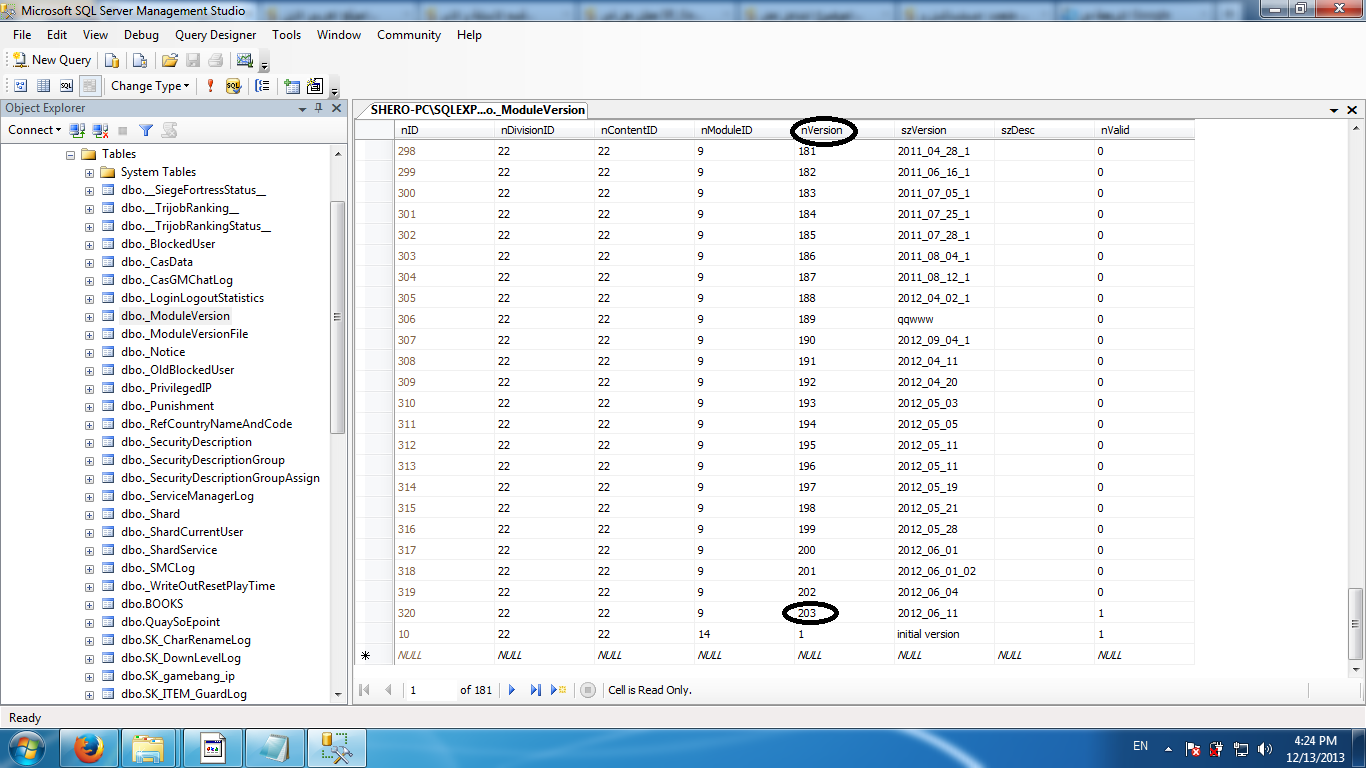The image size is (1366, 768).
Task: Open the Help menu
Action: coord(469,35)
